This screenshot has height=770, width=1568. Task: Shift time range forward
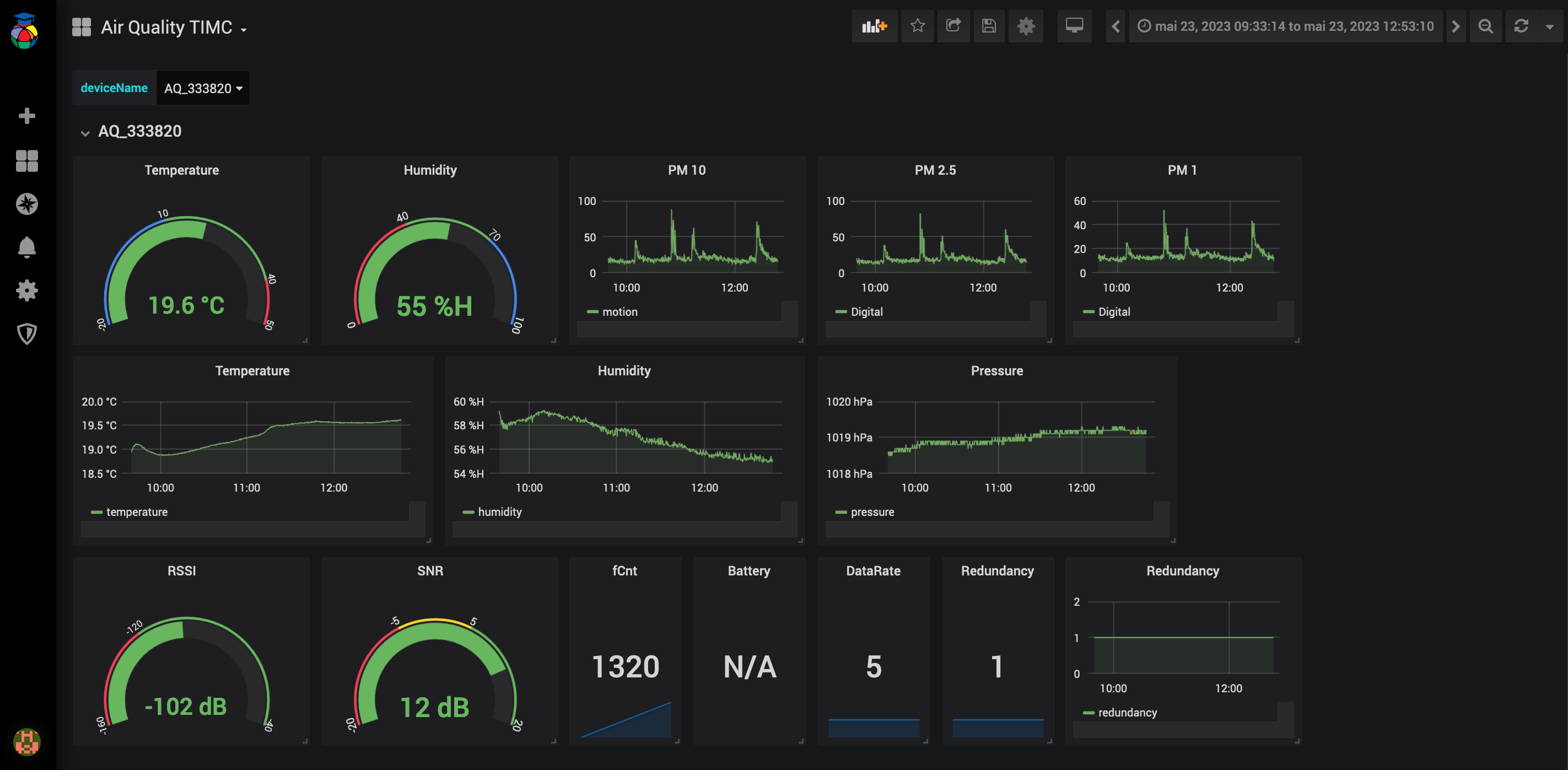[1456, 26]
